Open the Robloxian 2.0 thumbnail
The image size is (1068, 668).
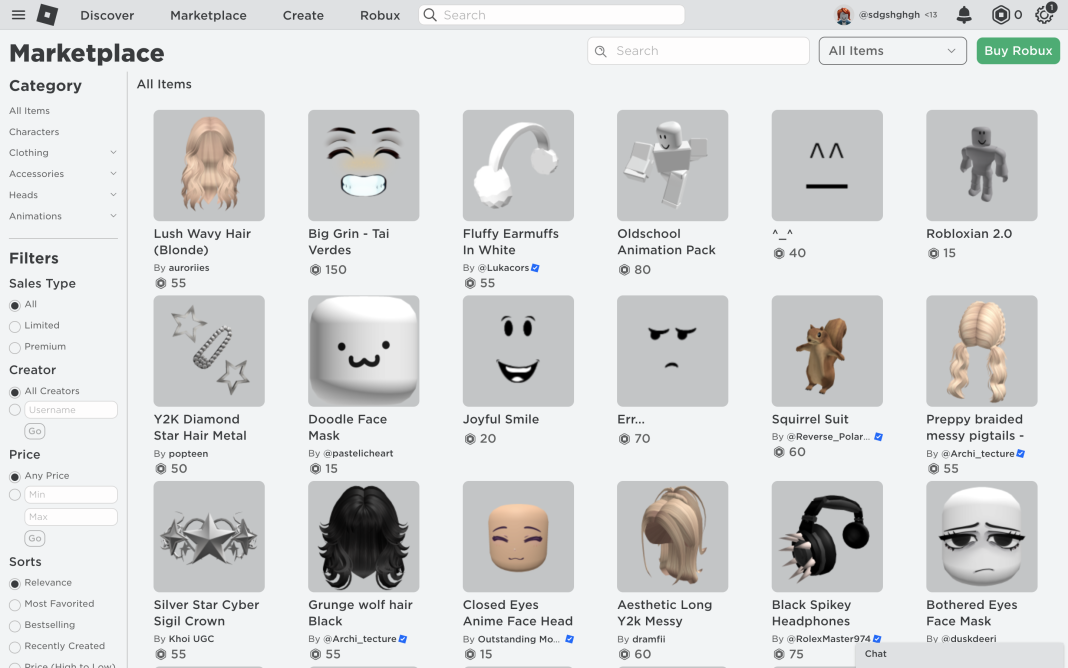tap(981, 165)
